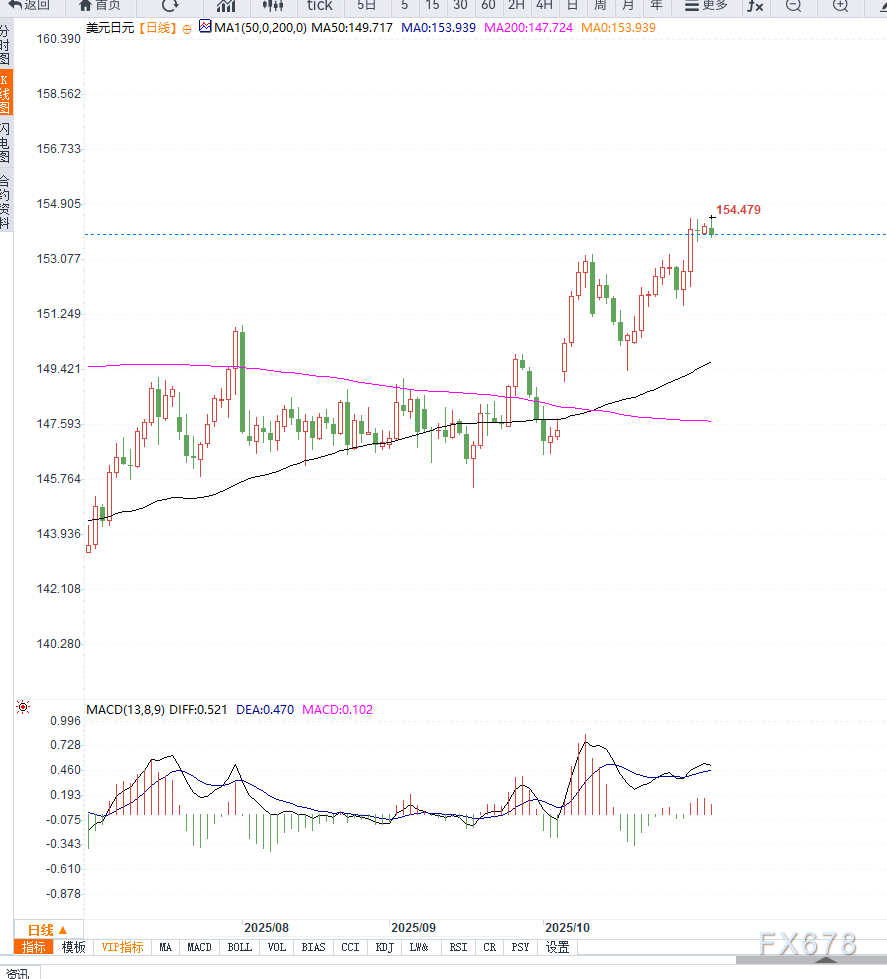The height and width of the screenshot is (979, 887).
Task: Open the 日线 period dropdown at bottom
Action: coord(47,929)
